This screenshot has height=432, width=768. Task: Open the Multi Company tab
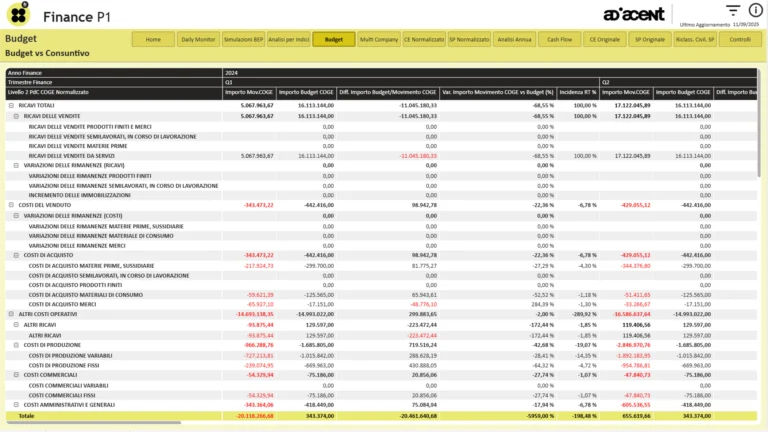click(378, 40)
